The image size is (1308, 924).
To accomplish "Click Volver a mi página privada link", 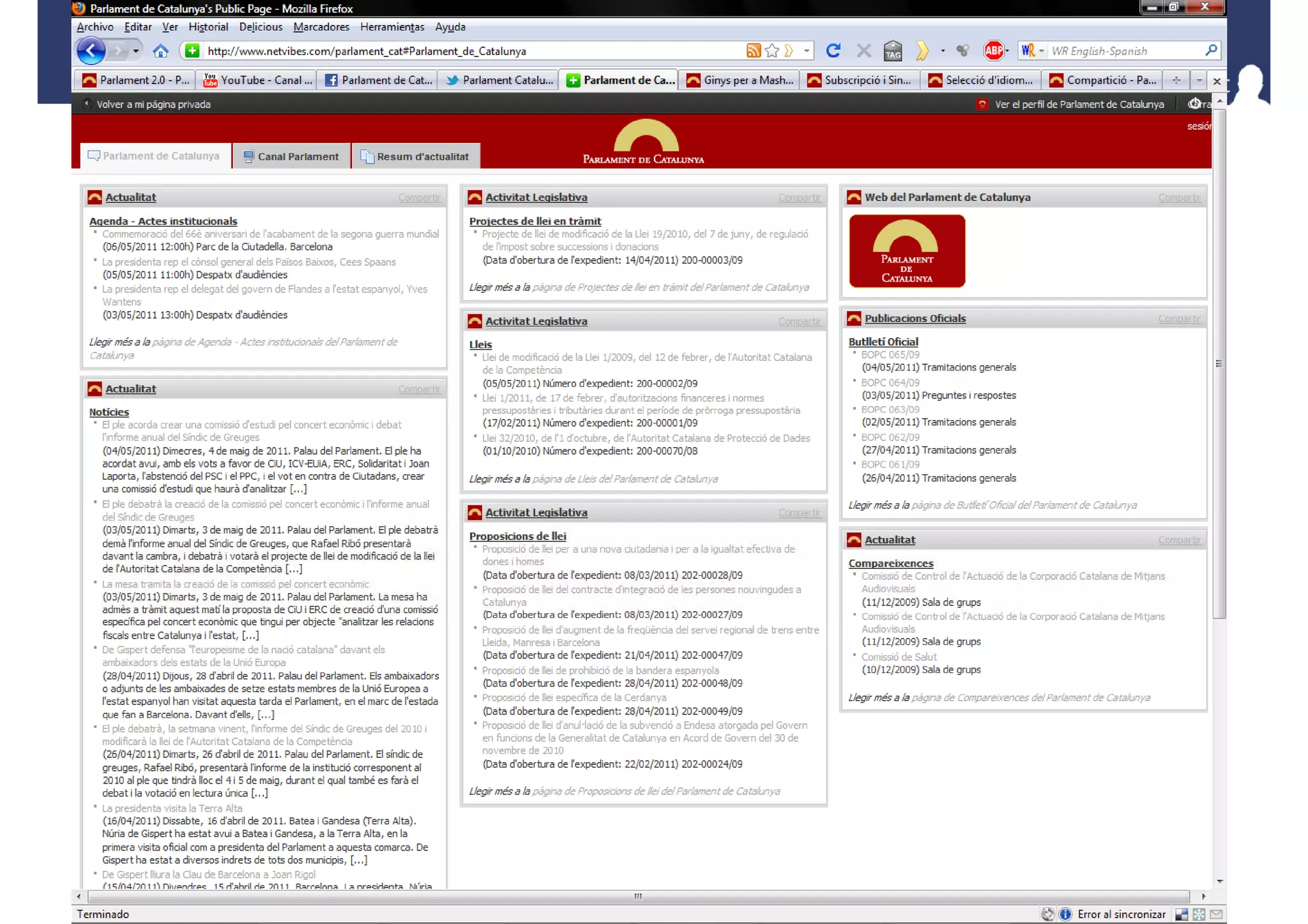I will 153,104.
